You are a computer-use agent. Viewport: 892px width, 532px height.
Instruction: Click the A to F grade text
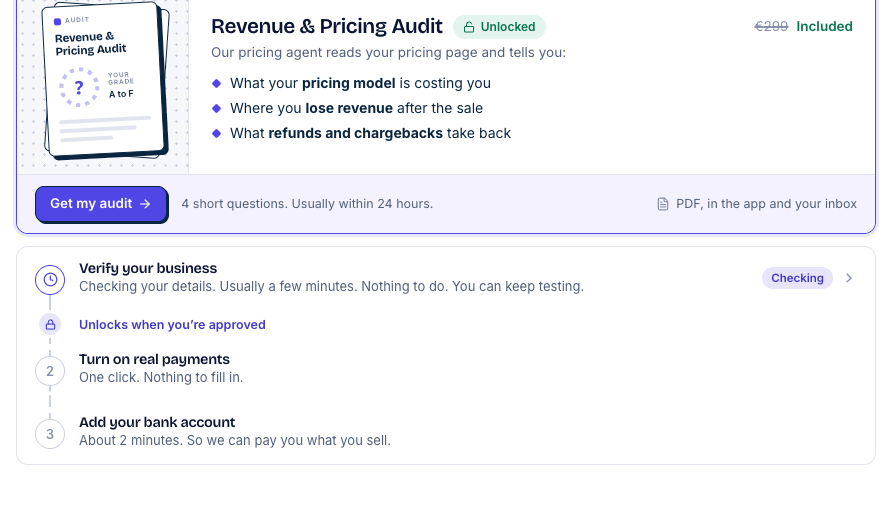pos(121,94)
